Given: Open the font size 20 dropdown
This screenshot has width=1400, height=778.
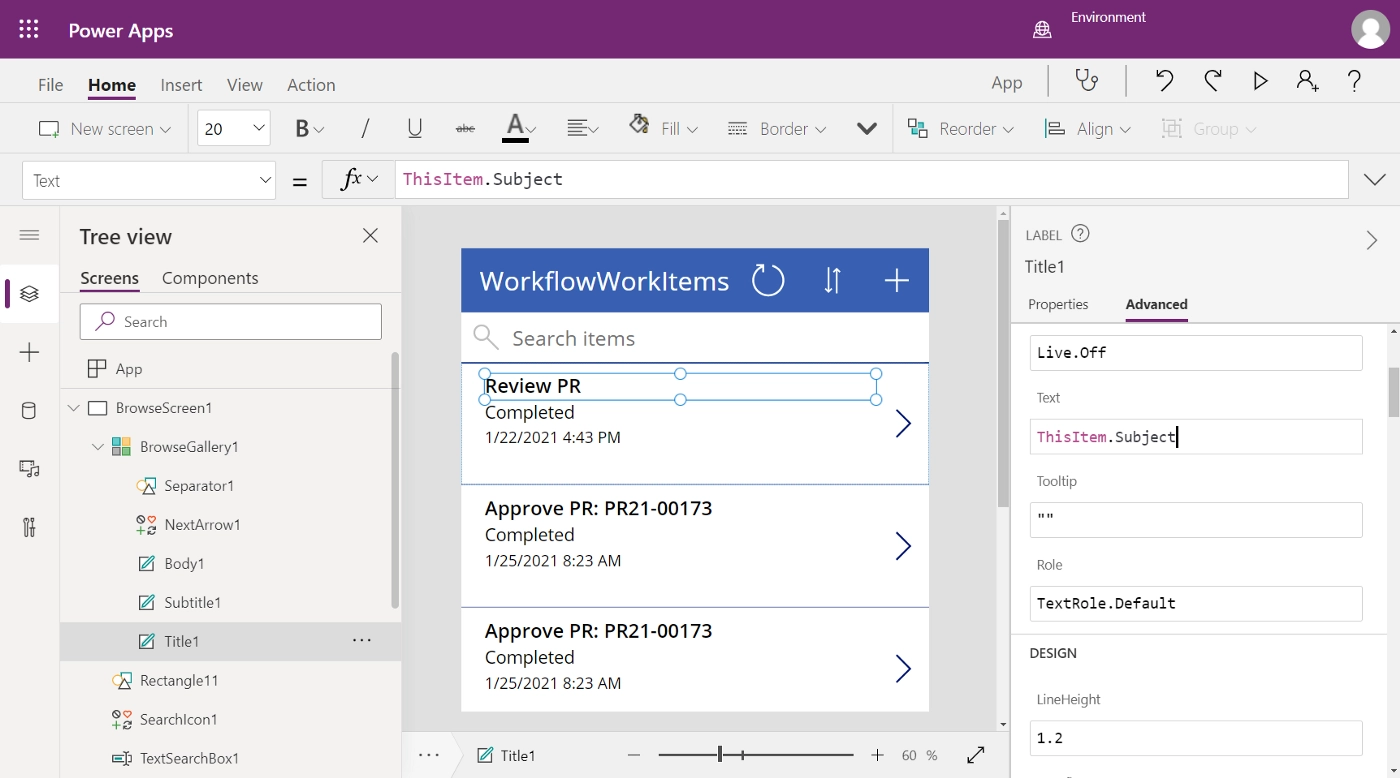Looking at the screenshot, I should (x=234, y=128).
